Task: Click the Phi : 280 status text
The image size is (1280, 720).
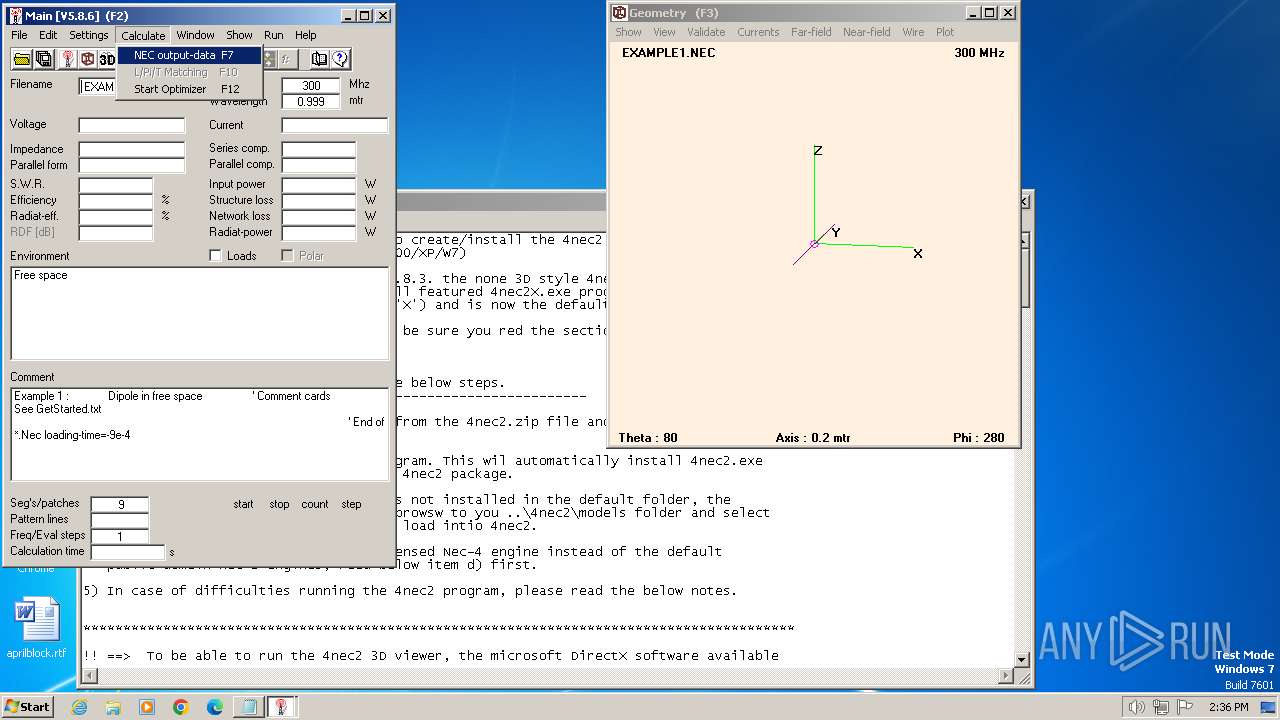Action: (979, 438)
